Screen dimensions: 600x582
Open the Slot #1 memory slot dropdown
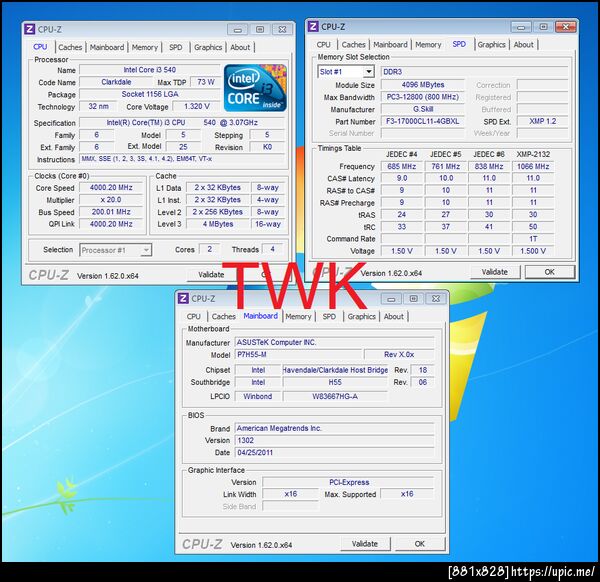pyautogui.click(x=368, y=72)
